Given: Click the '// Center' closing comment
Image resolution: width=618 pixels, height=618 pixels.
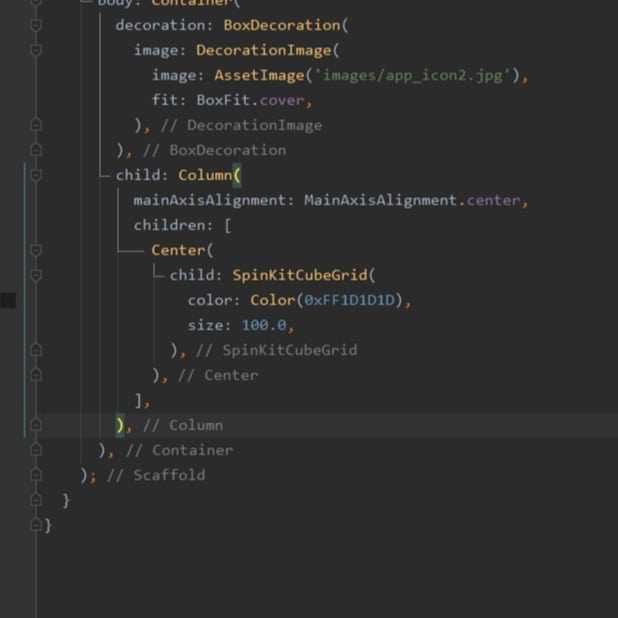Looking at the screenshot, I should [x=218, y=375].
